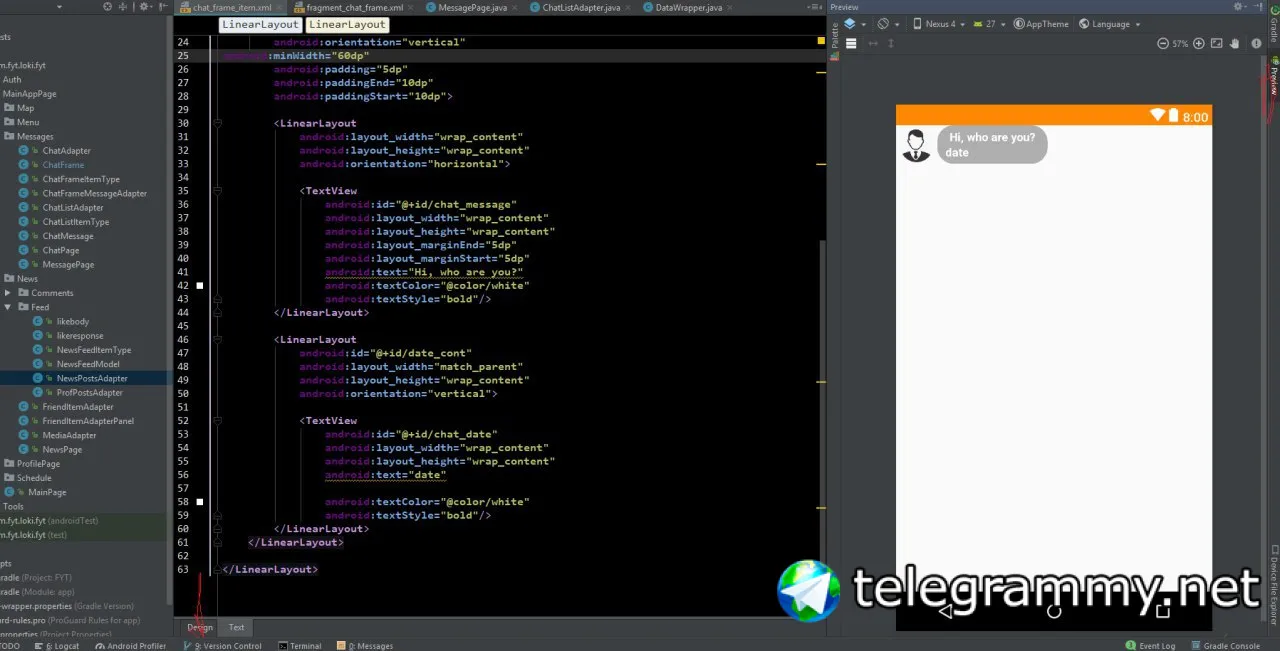Click the second LinearLayout breadcrumb
1280x651 pixels.
coord(347,24)
